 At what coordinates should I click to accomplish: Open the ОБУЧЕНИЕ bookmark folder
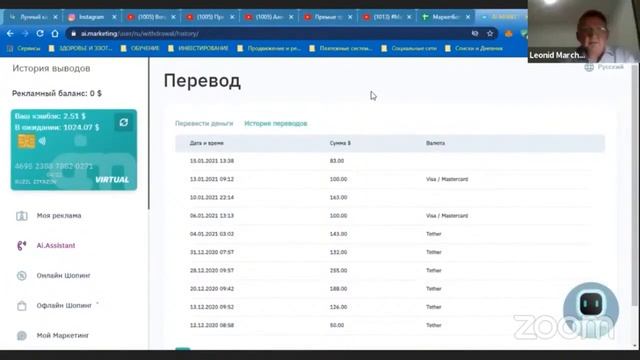(140, 48)
